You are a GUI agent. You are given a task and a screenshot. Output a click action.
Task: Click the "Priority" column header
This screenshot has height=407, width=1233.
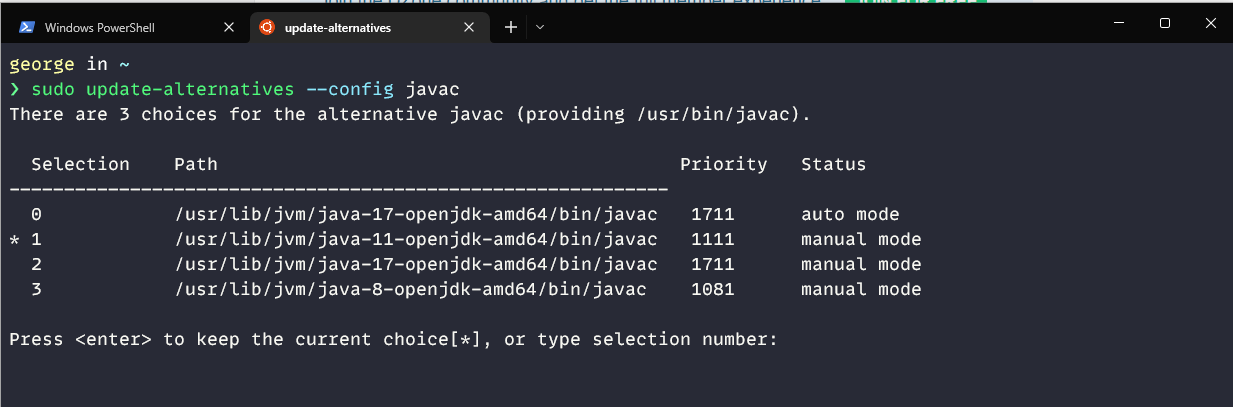(x=723, y=164)
